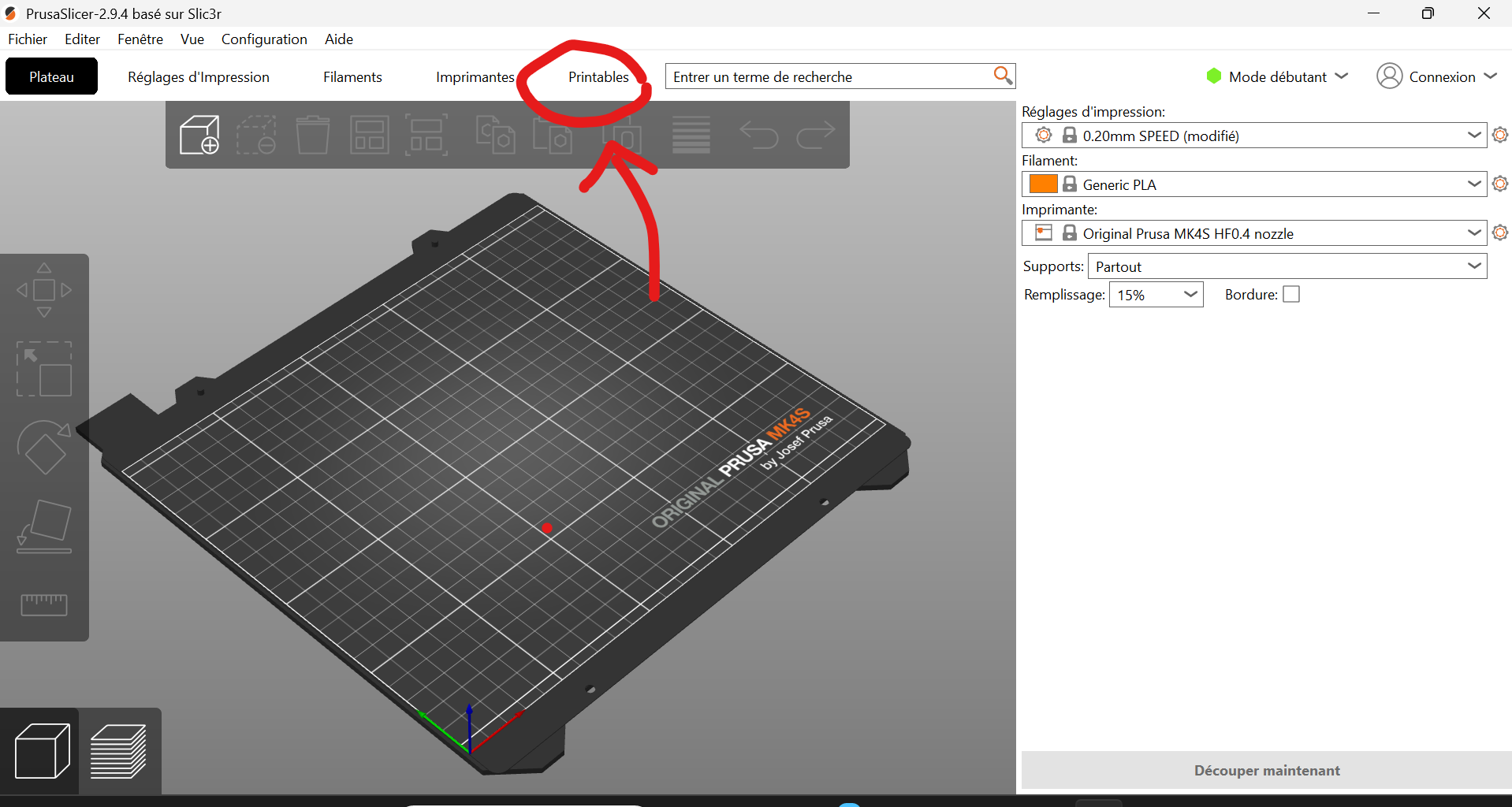
Task: Toggle the Bordure checkbox
Action: pyautogui.click(x=1290, y=295)
